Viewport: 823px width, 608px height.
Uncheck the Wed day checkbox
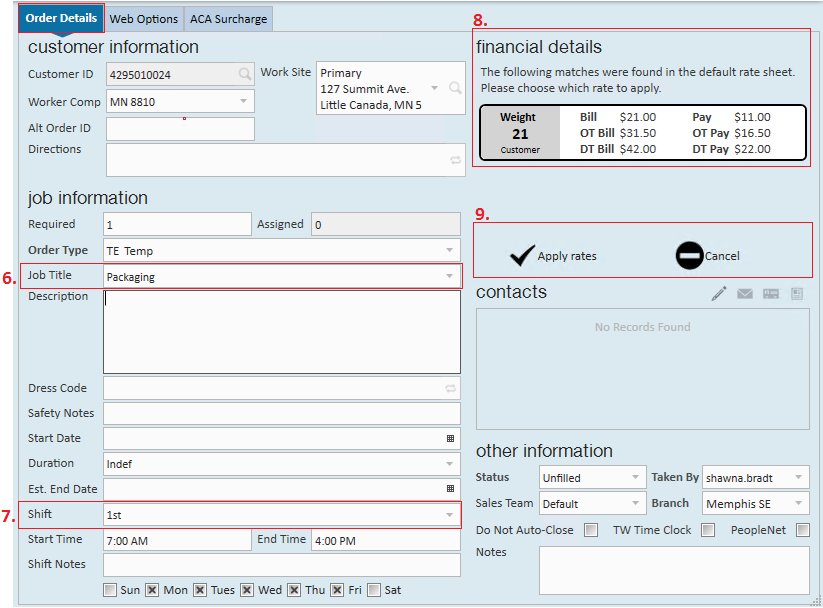tap(247, 590)
